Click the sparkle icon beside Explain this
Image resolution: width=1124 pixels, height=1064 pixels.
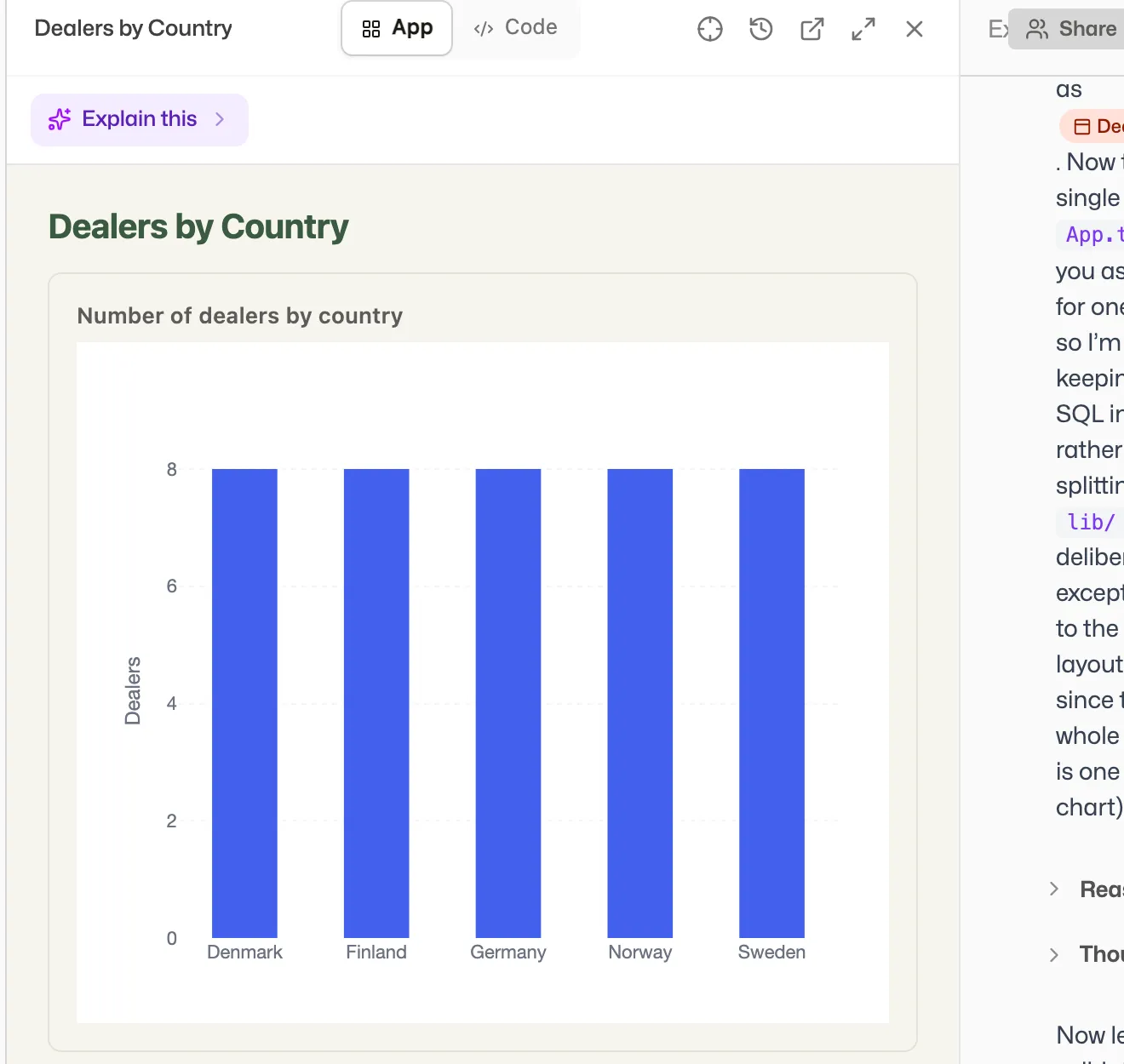click(60, 119)
